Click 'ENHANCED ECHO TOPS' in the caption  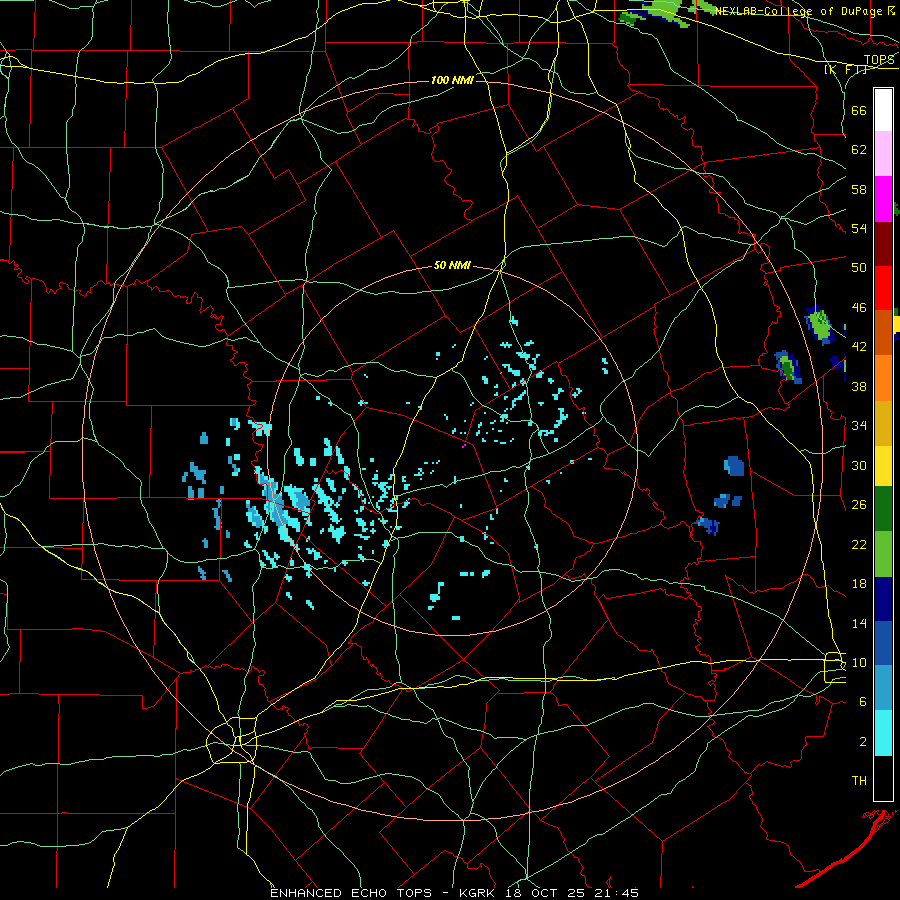pos(351,893)
